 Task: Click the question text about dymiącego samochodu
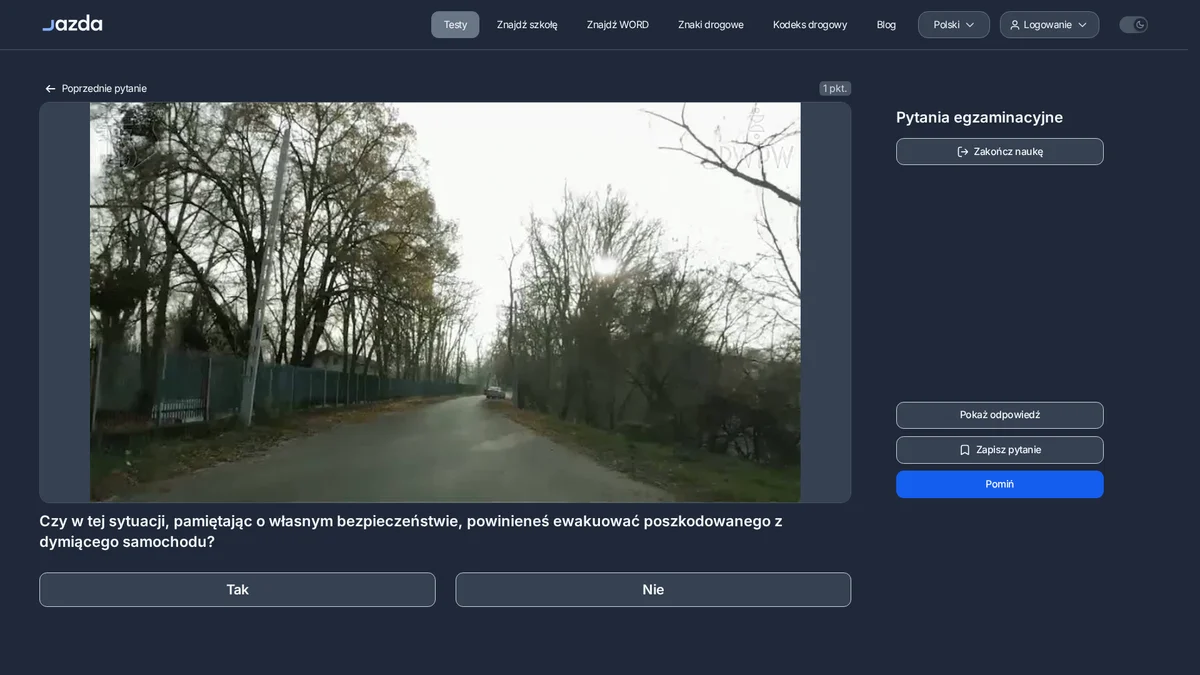click(x=411, y=532)
